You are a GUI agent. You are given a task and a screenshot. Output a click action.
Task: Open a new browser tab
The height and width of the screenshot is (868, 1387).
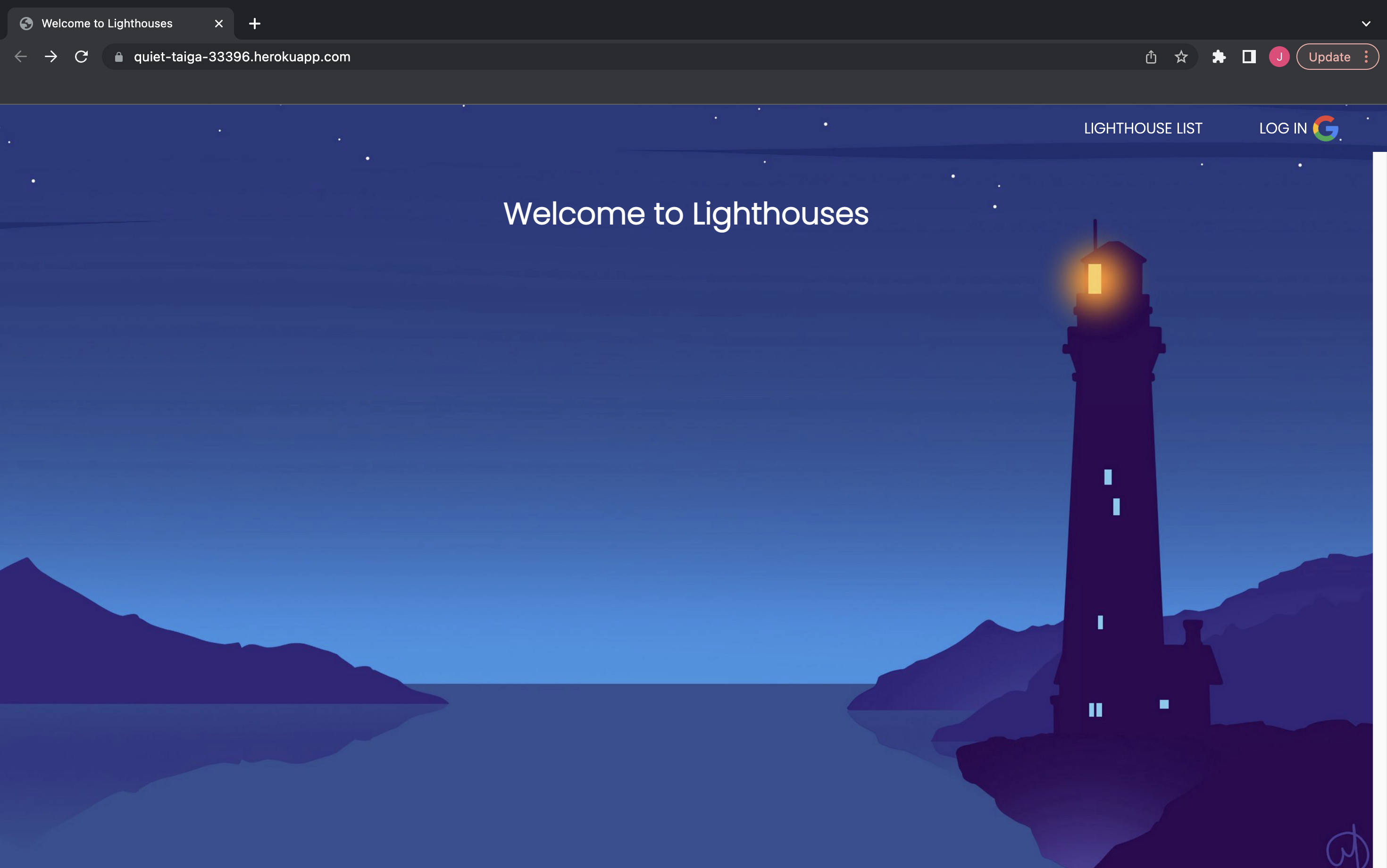(255, 24)
